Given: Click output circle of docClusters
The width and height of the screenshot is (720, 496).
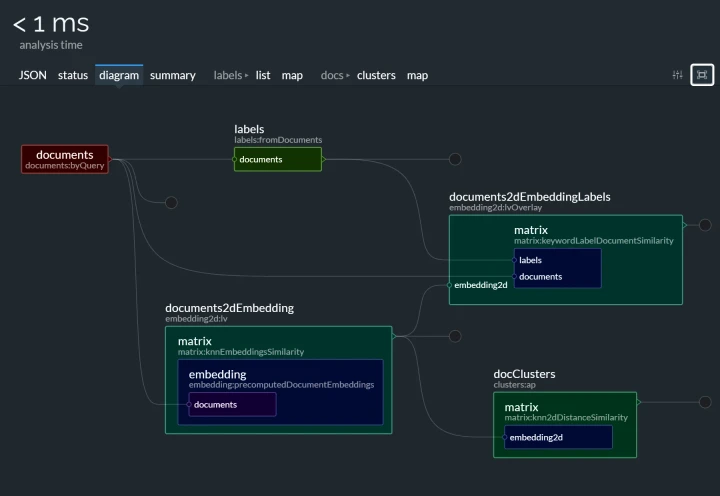Looking at the screenshot, I should coord(705,402).
